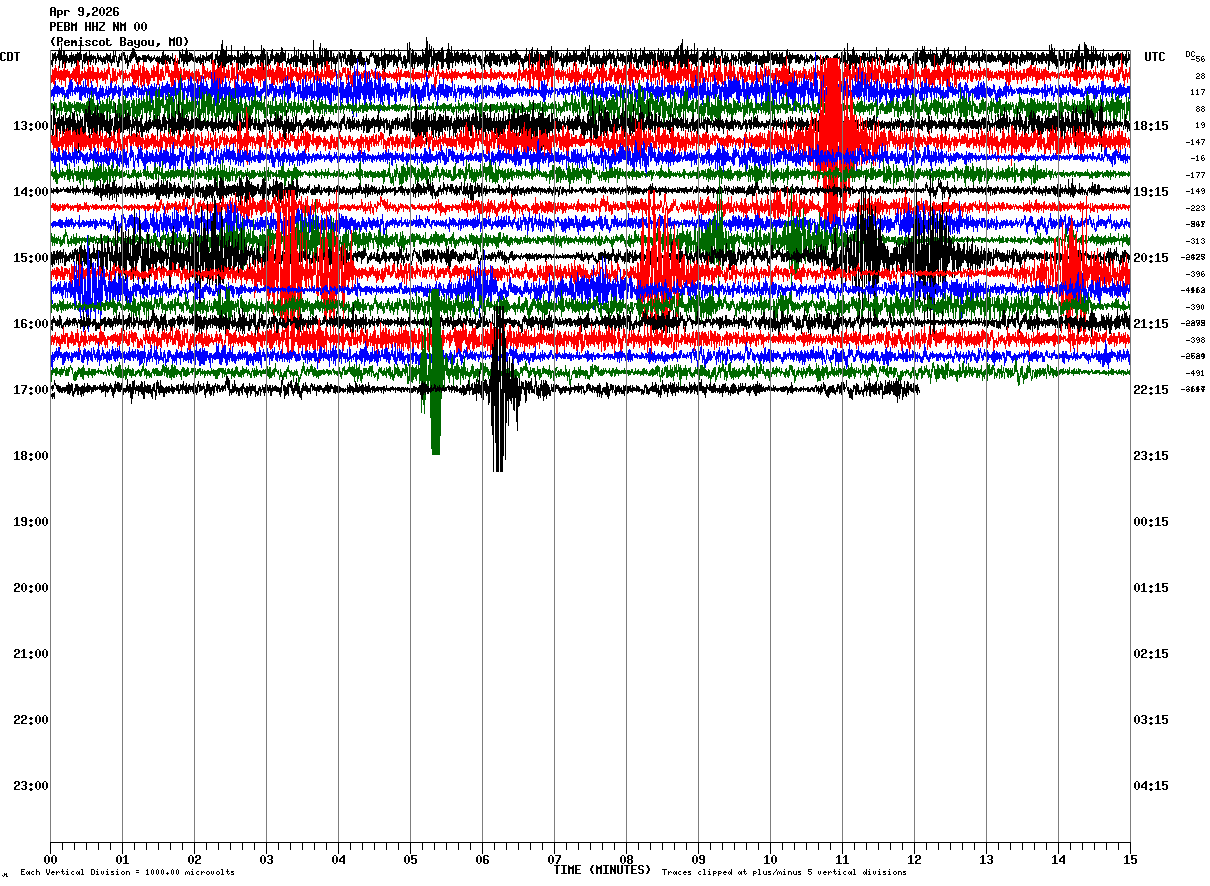This screenshot has height=886, width=1210.
Task: Click DC offset value '-177'
Action: (1196, 175)
